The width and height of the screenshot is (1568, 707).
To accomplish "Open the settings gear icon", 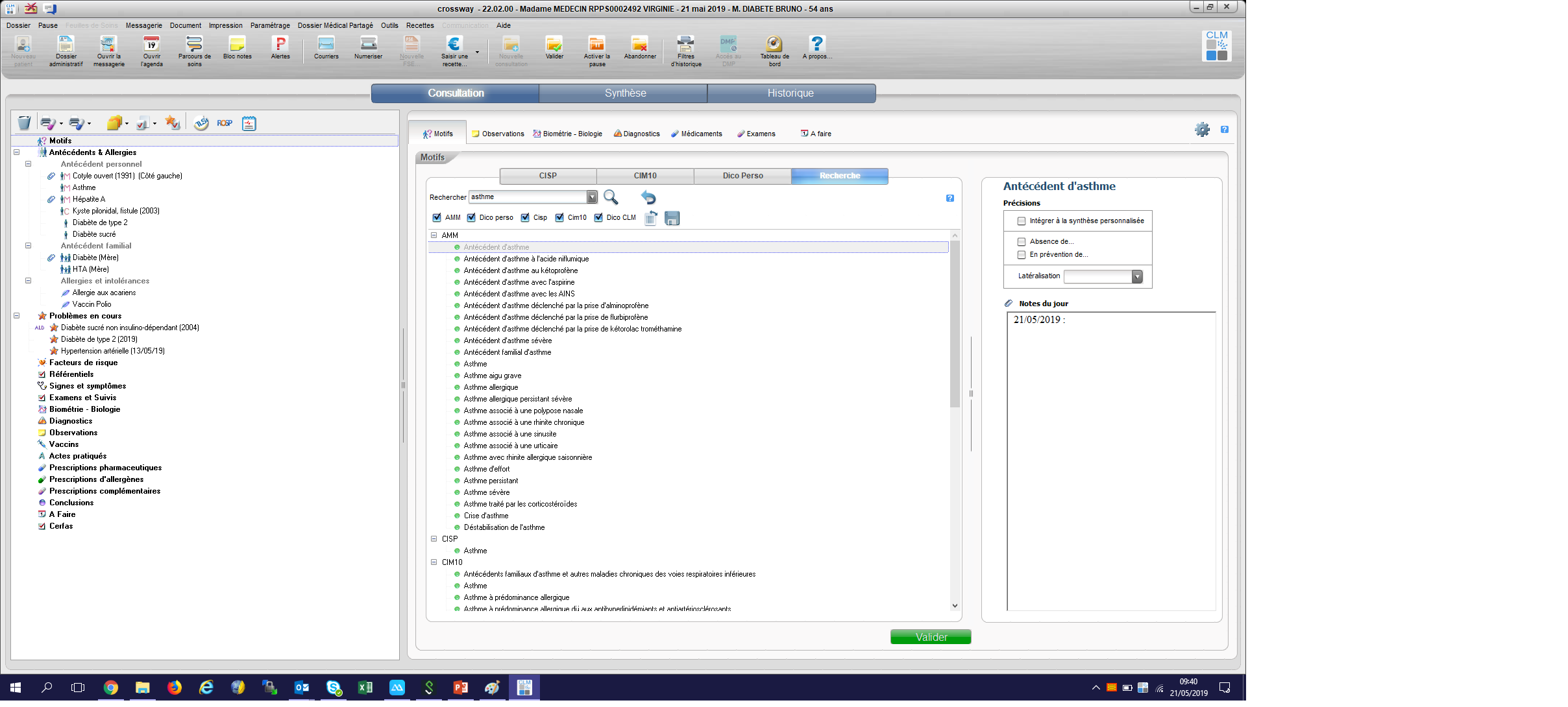I will pos(1202,130).
